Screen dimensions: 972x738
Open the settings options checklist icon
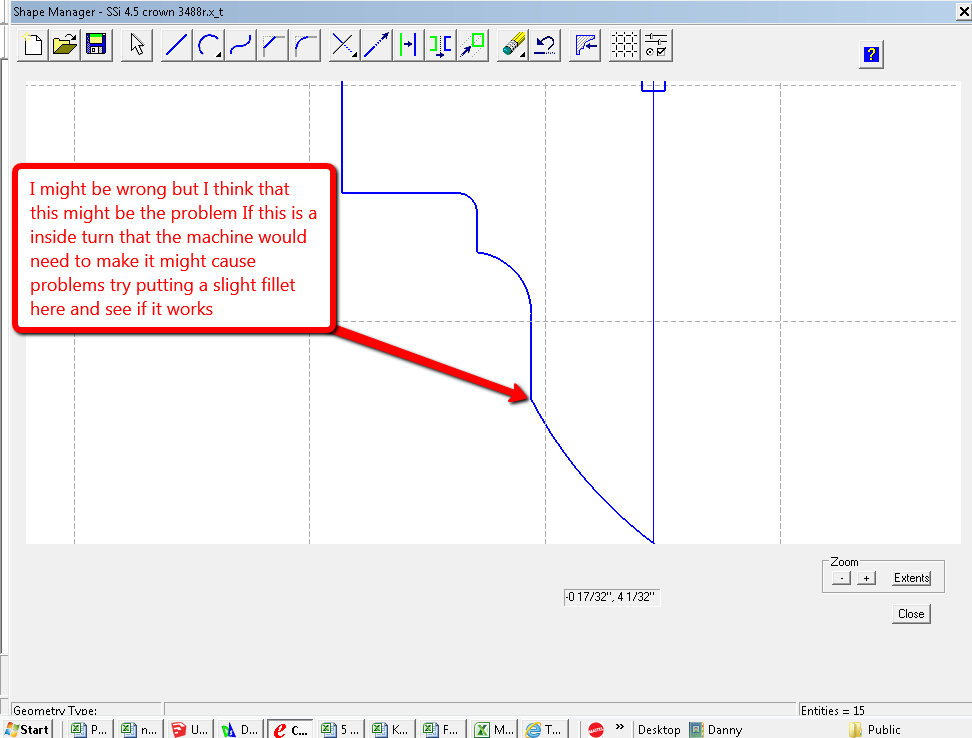(656, 45)
